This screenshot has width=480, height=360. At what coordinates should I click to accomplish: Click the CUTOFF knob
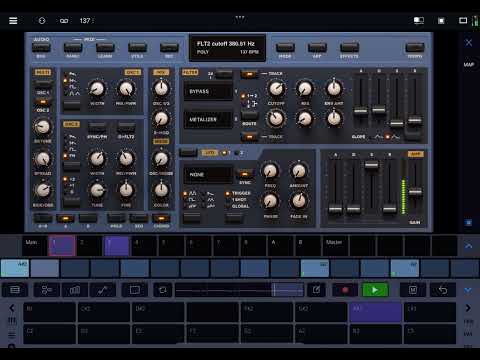click(276, 89)
